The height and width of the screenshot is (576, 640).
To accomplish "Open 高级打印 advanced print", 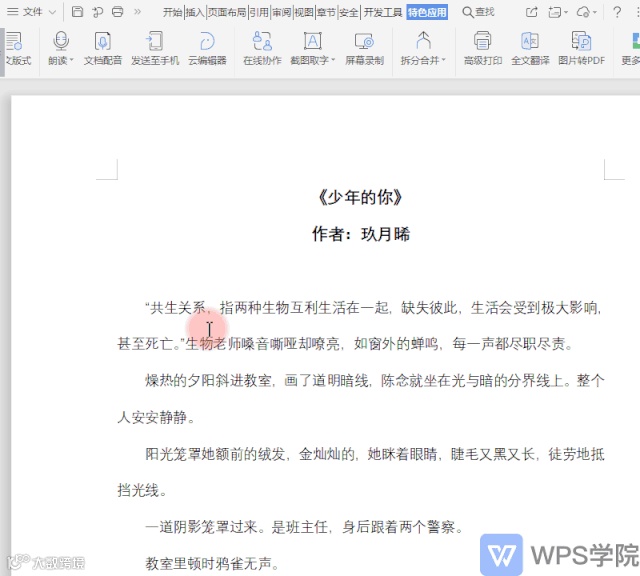I will tap(483, 48).
